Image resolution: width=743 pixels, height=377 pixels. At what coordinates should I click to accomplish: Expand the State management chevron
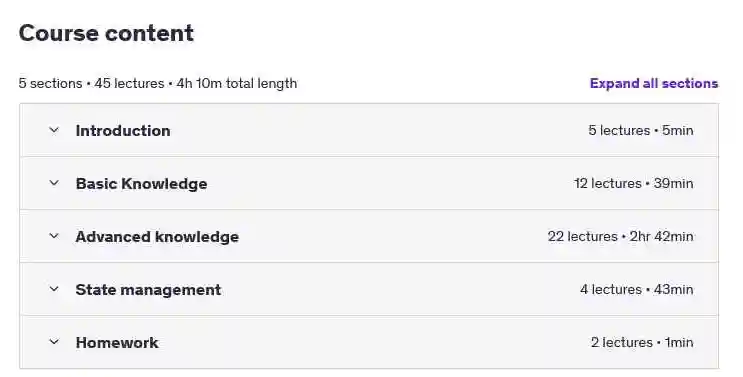pos(54,289)
